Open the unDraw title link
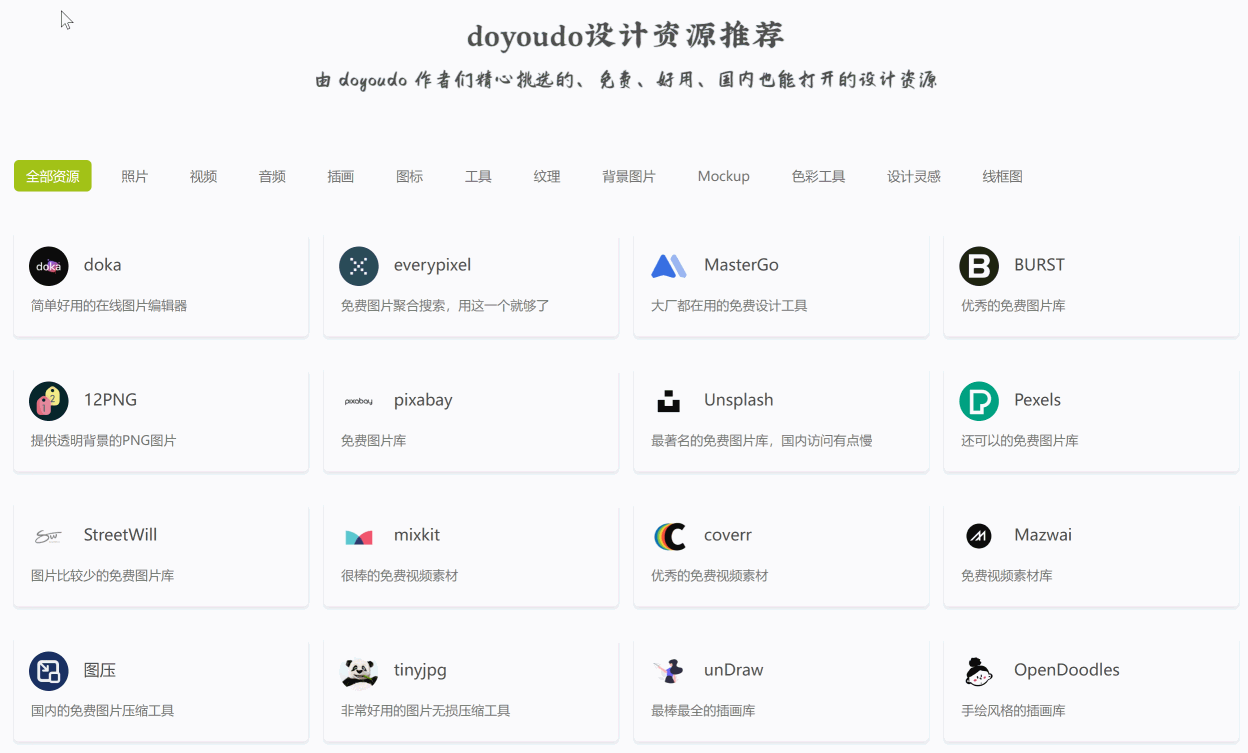Image resolution: width=1248 pixels, height=753 pixels. point(734,670)
